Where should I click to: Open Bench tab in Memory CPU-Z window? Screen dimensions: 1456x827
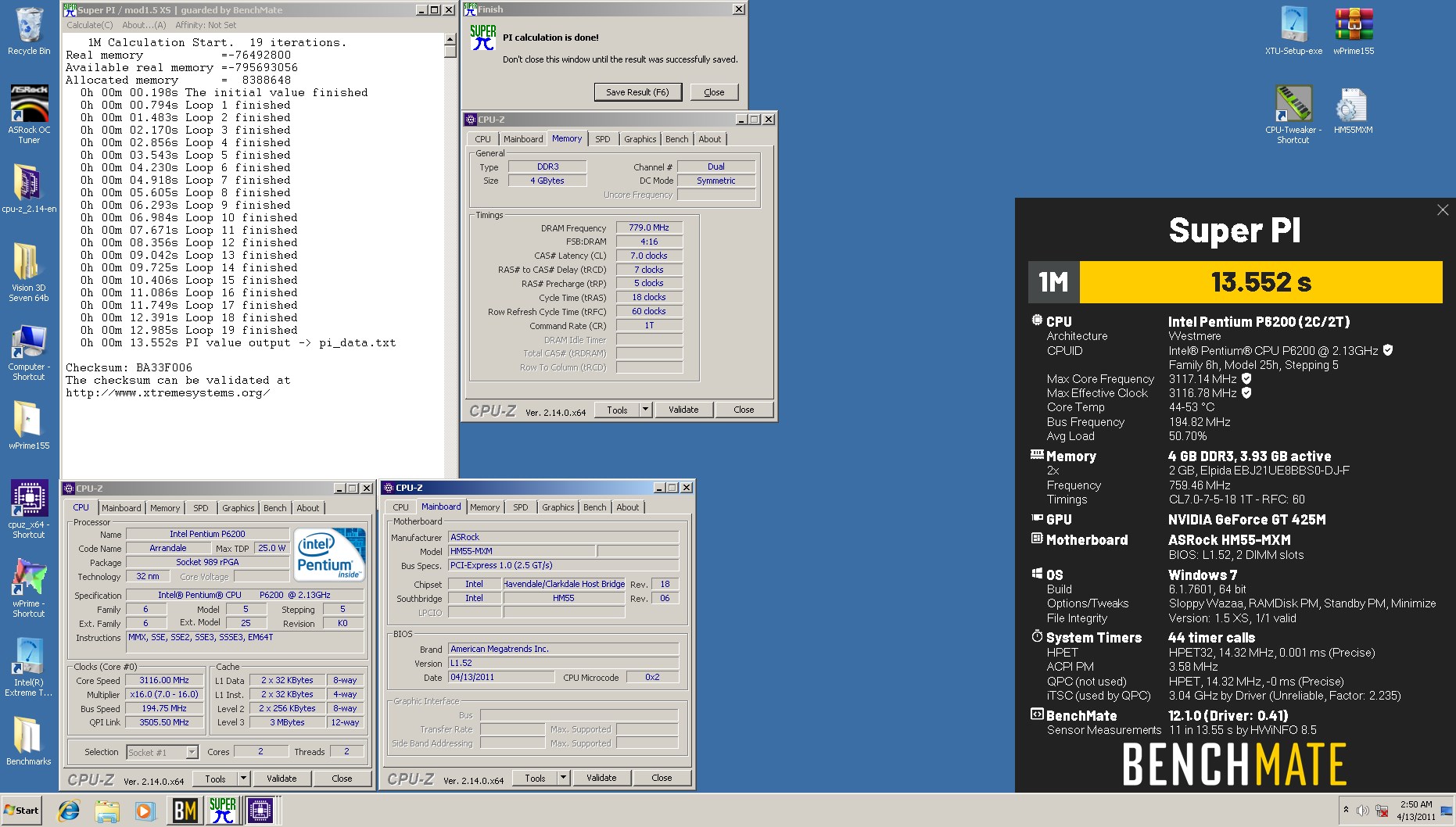[x=677, y=139]
